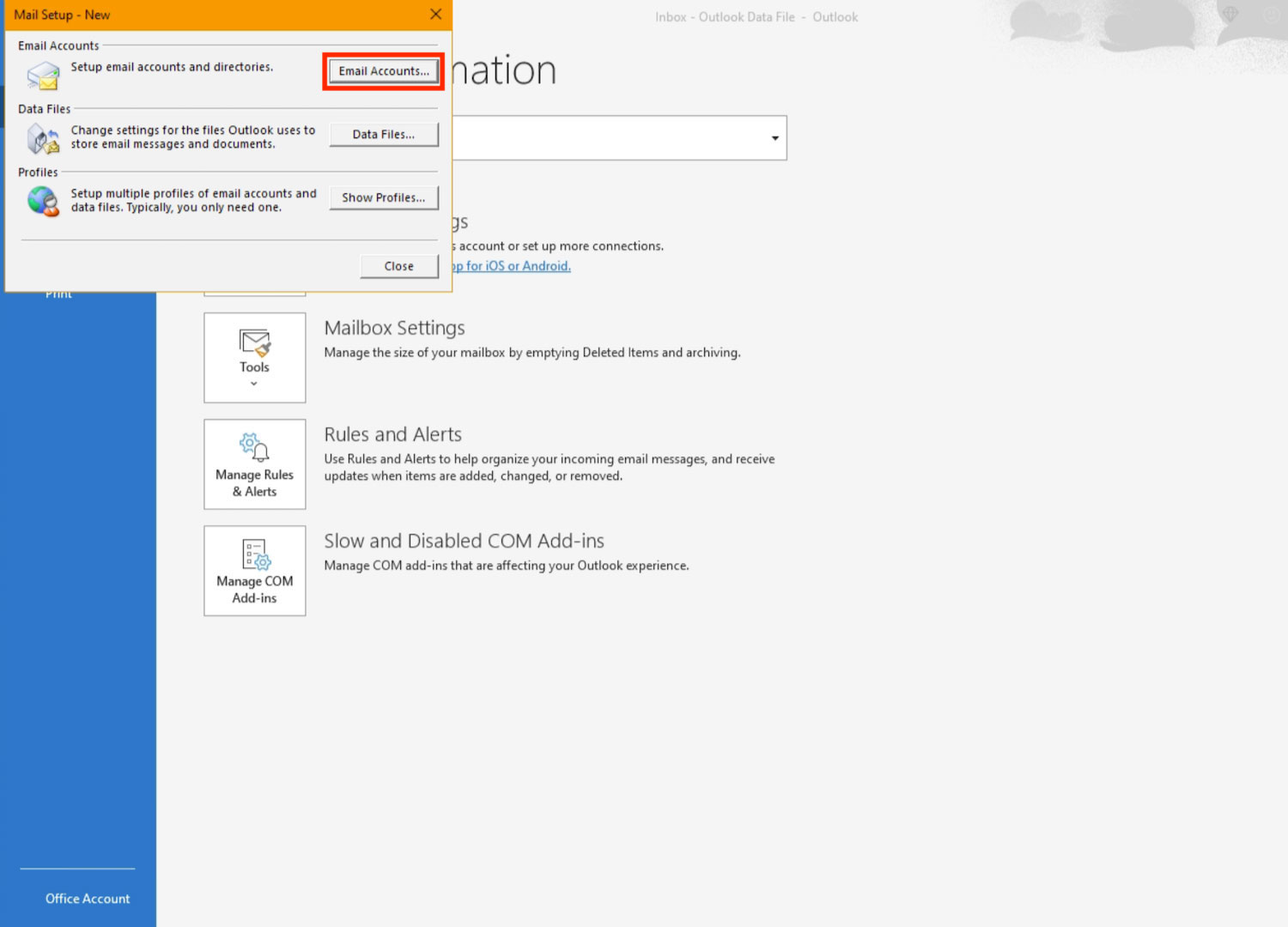Follow the app for iOS or Android link
This screenshot has width=1288, height=927.
[512, 266]
